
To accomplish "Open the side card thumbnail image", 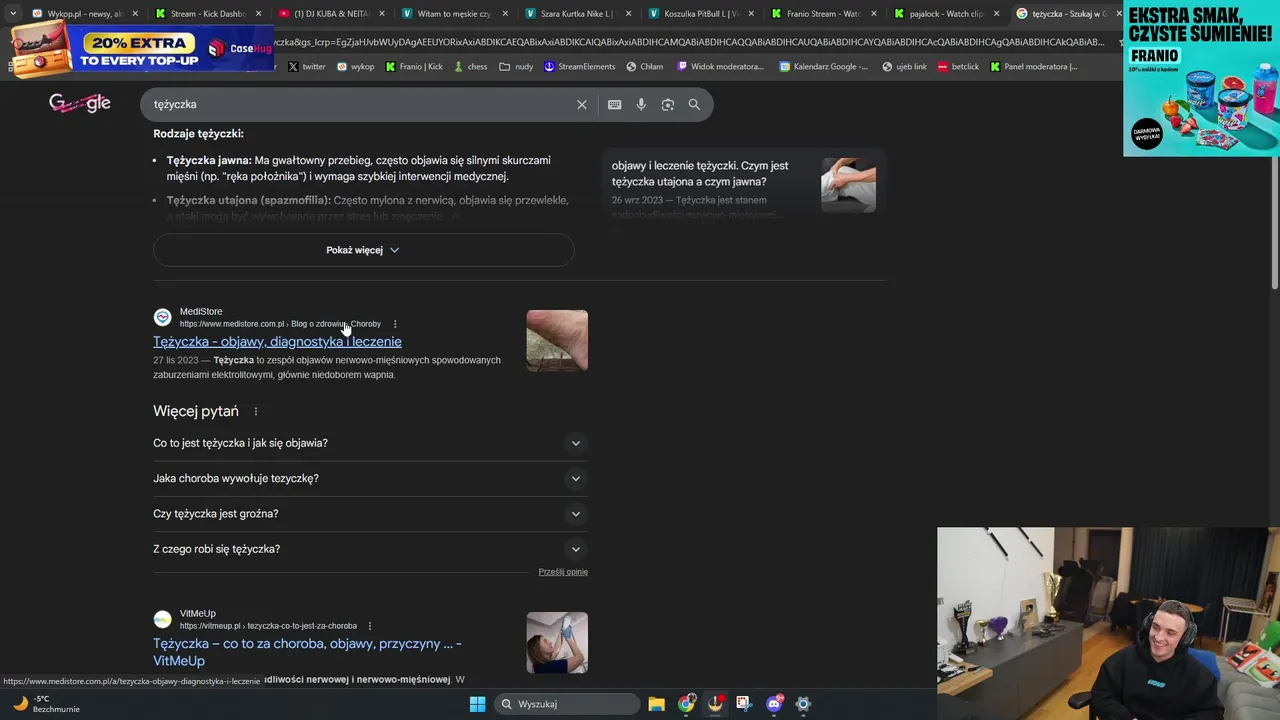I will (x=848, y=185).
